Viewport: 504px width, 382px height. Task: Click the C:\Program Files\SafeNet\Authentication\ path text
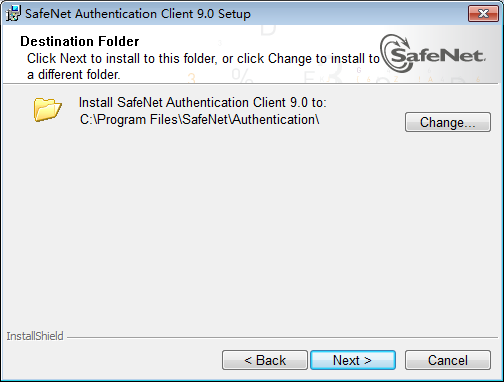pyautogui.click(x=200, y=119)
